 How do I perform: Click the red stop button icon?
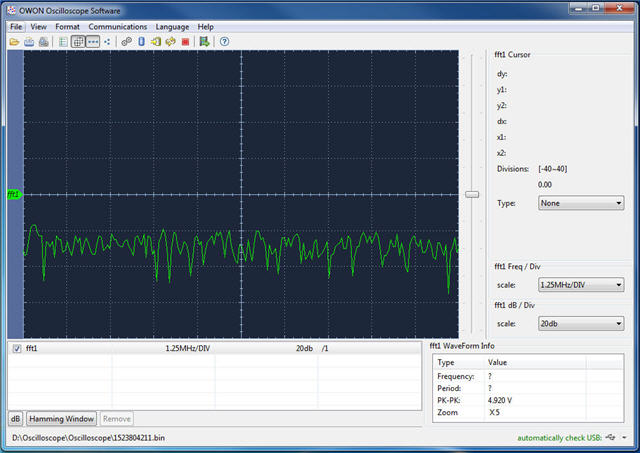coord(185,42)
